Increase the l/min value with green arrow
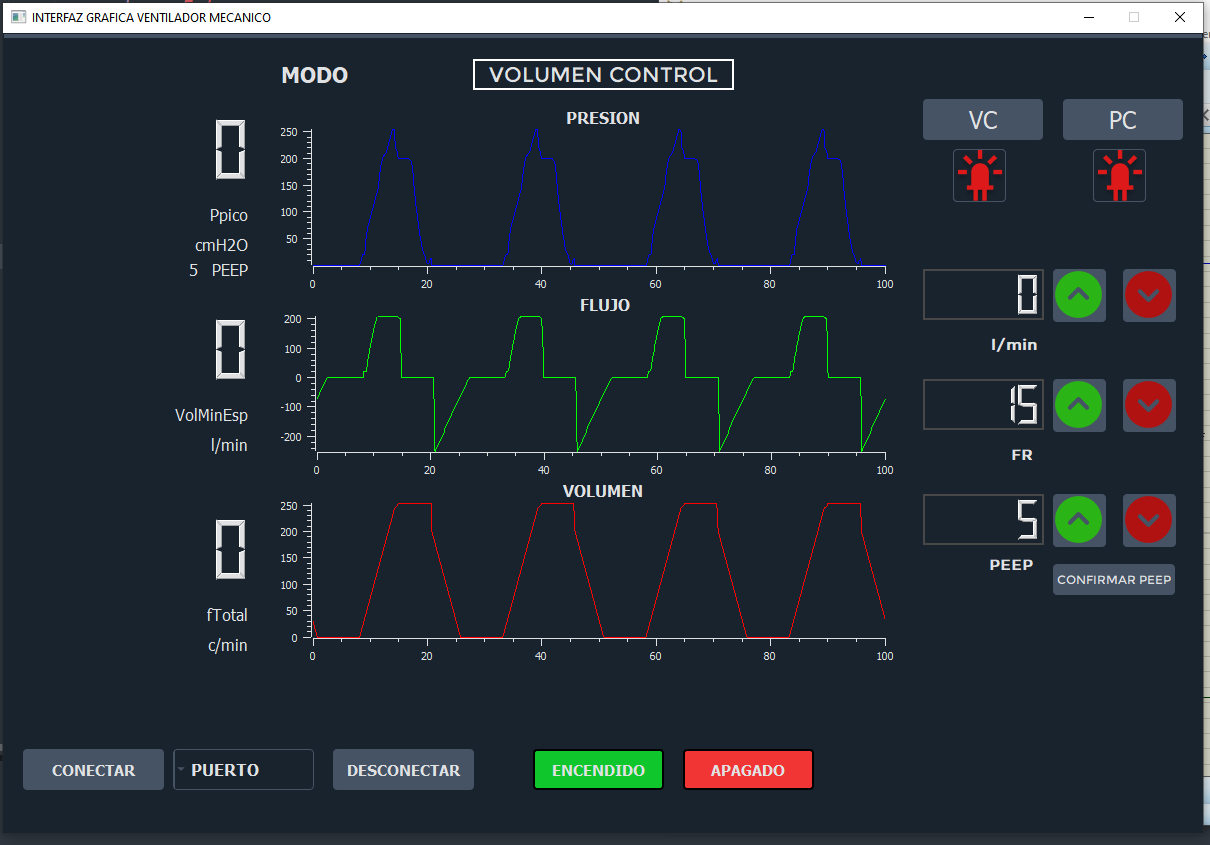 click(1079, 295)
